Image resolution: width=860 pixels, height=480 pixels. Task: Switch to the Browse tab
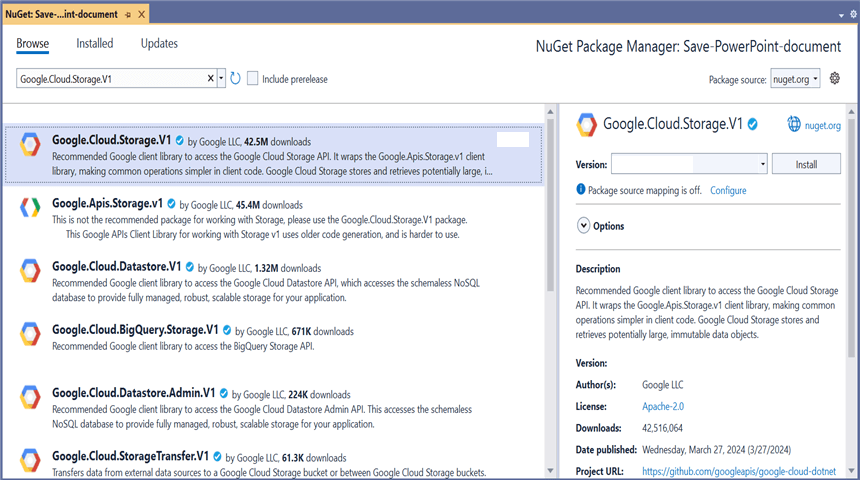(x=32, y=43)
